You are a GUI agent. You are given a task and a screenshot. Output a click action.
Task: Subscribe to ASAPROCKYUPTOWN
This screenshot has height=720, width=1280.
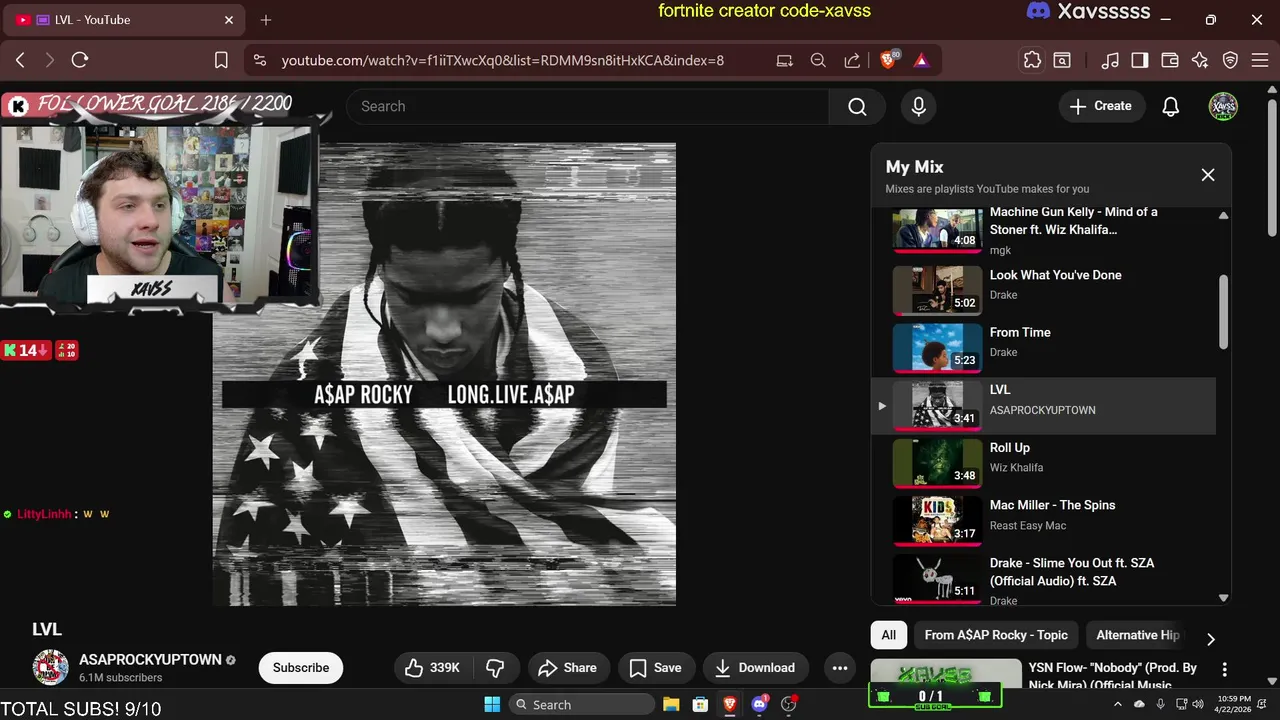coord(301,668)
